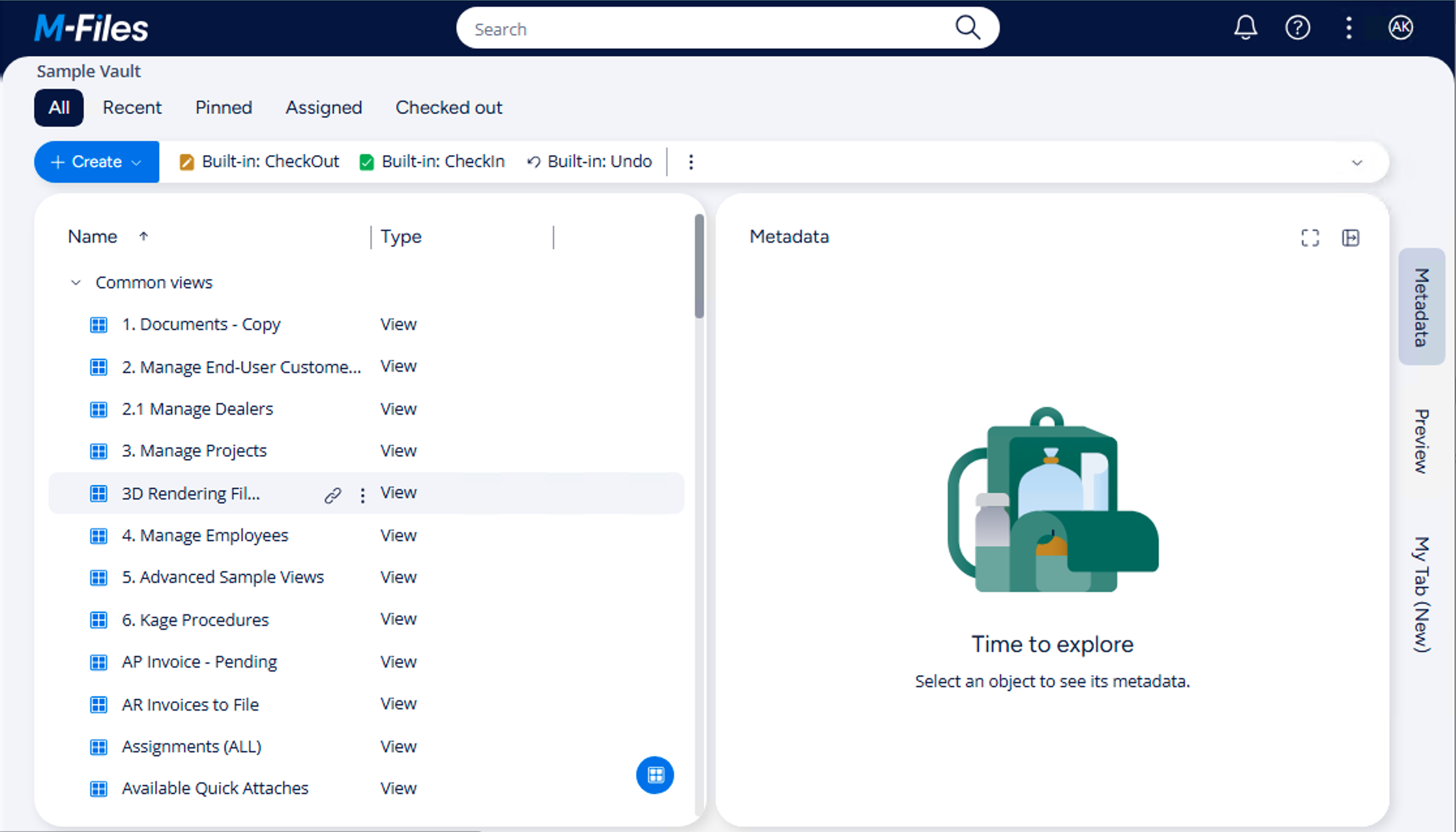Viewport: 1456px width, 832px height.
Task: Expand the toolbar with right chevron
Action: point(1357,162)
